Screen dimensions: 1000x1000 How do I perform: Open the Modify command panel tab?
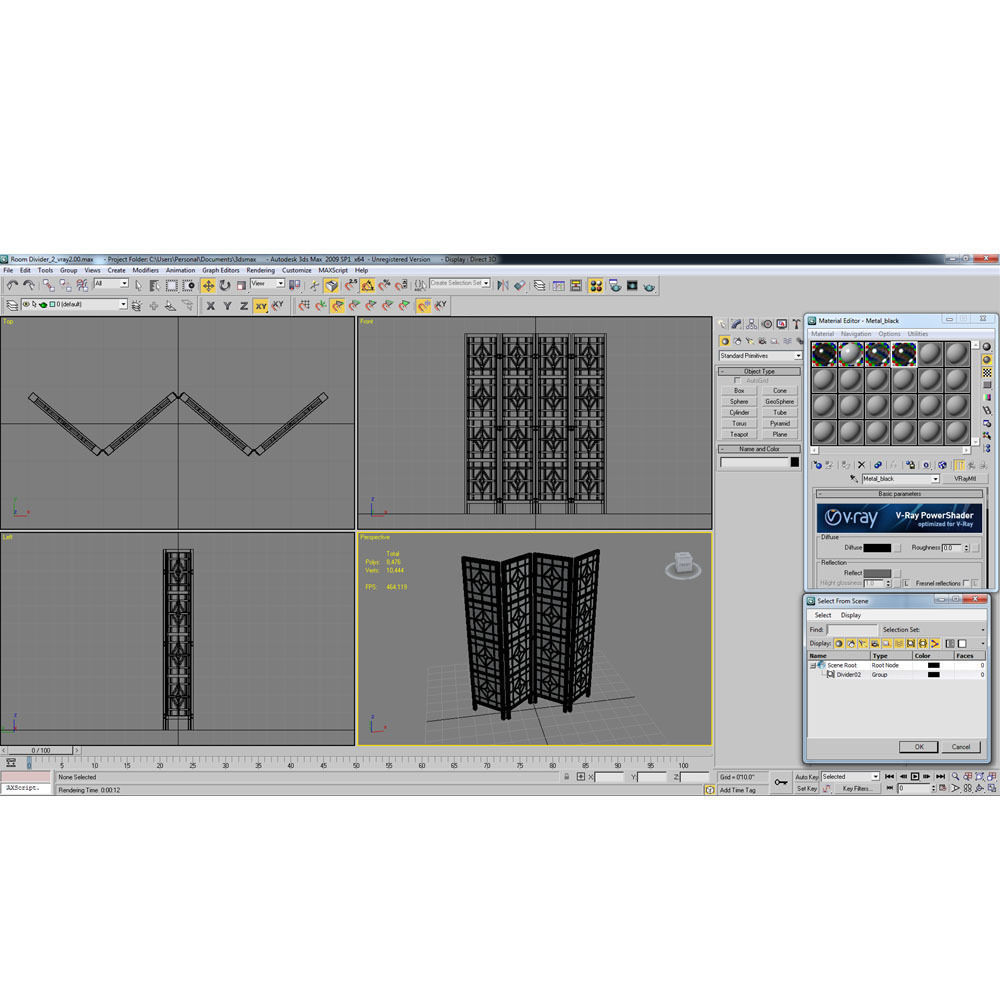pyautogui.click(x=737, y=324)
